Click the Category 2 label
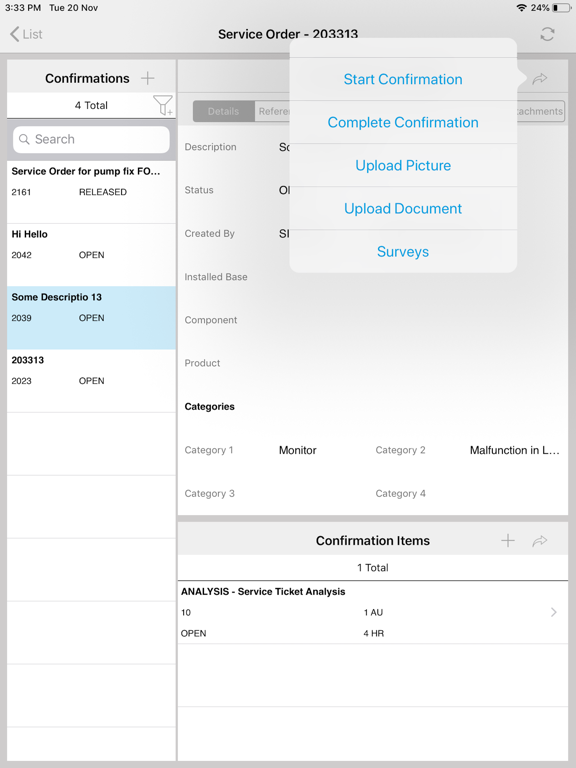The width and height of the screenshot is (576, 768). 401,450
